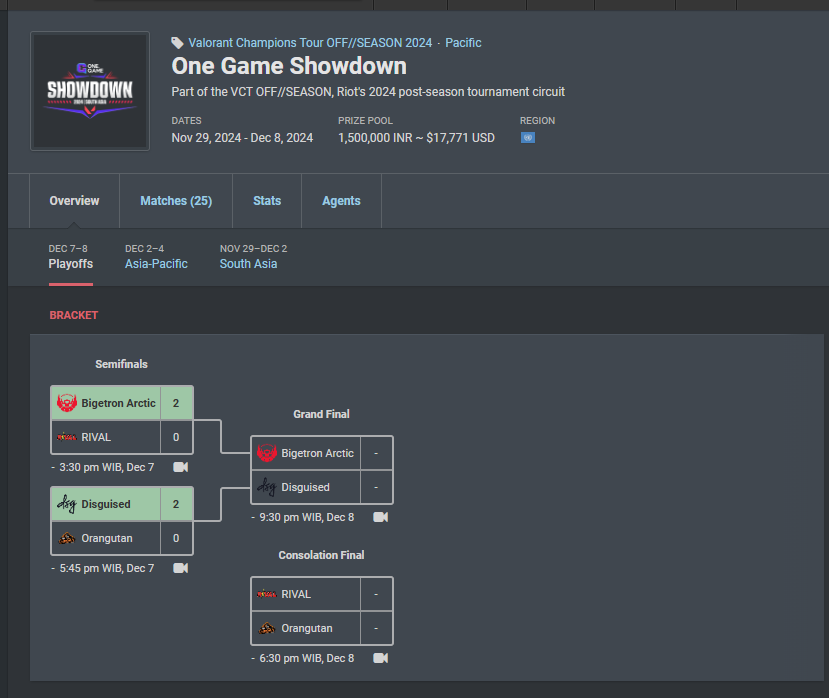Click Disguised logo in semifinals
This screenshot has height=698, width=829.
pyautogui.click(x=67, y=504)
